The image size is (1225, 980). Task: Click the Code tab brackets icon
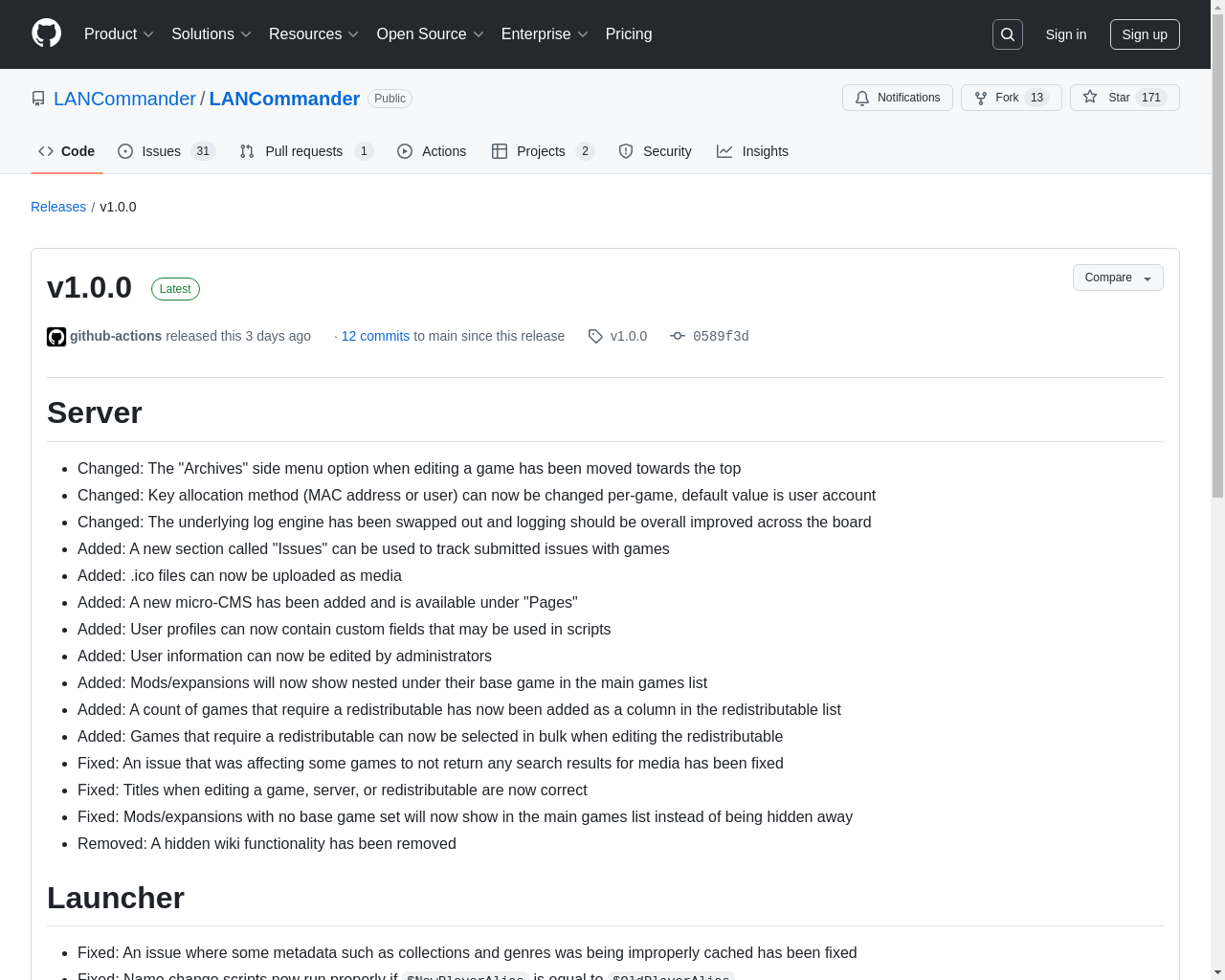click(46, 151)
